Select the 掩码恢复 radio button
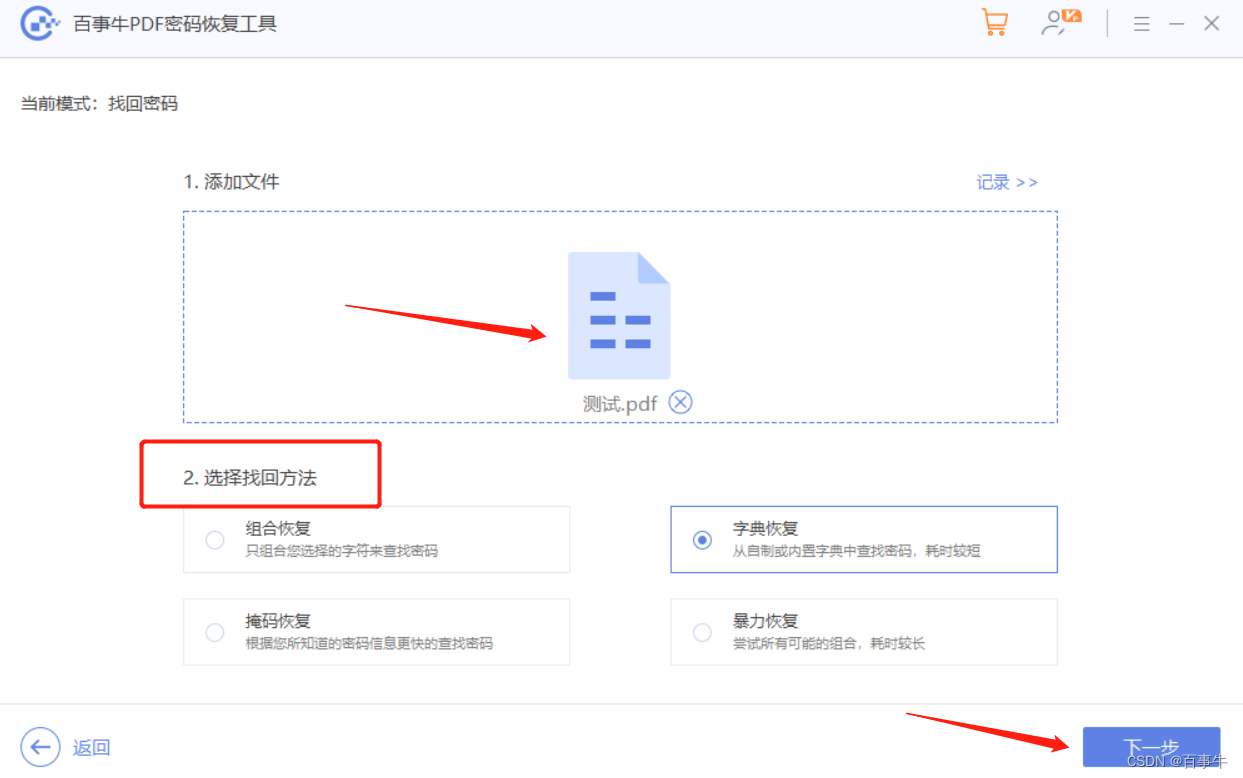 214,632
